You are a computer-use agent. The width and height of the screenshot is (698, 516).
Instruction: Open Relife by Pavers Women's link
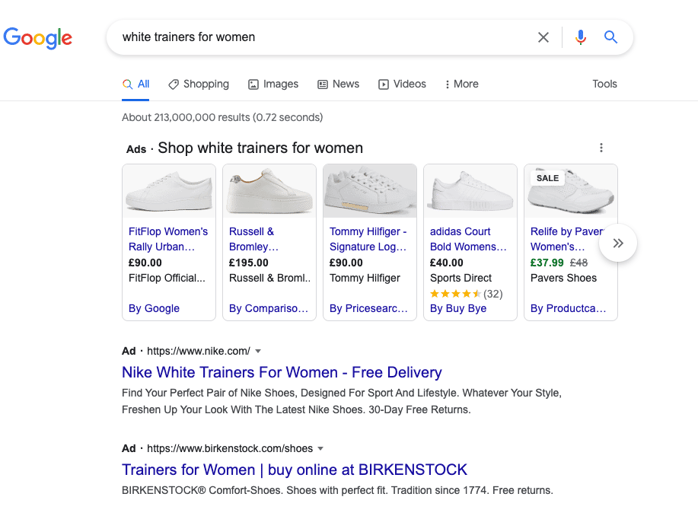[x=567, y=239]
